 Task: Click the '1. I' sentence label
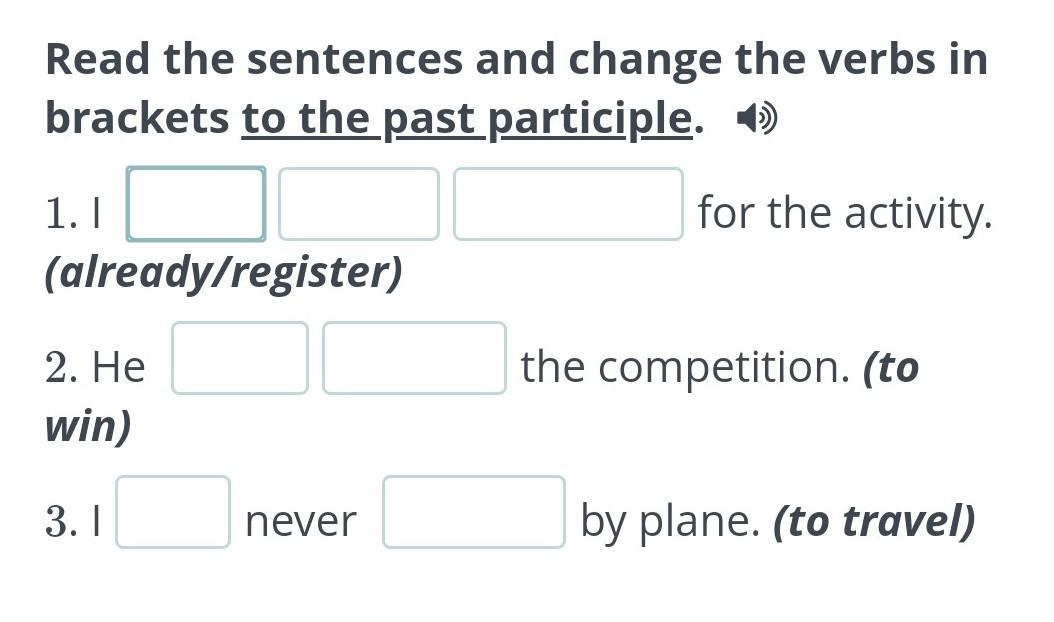[x=73, y=214]
